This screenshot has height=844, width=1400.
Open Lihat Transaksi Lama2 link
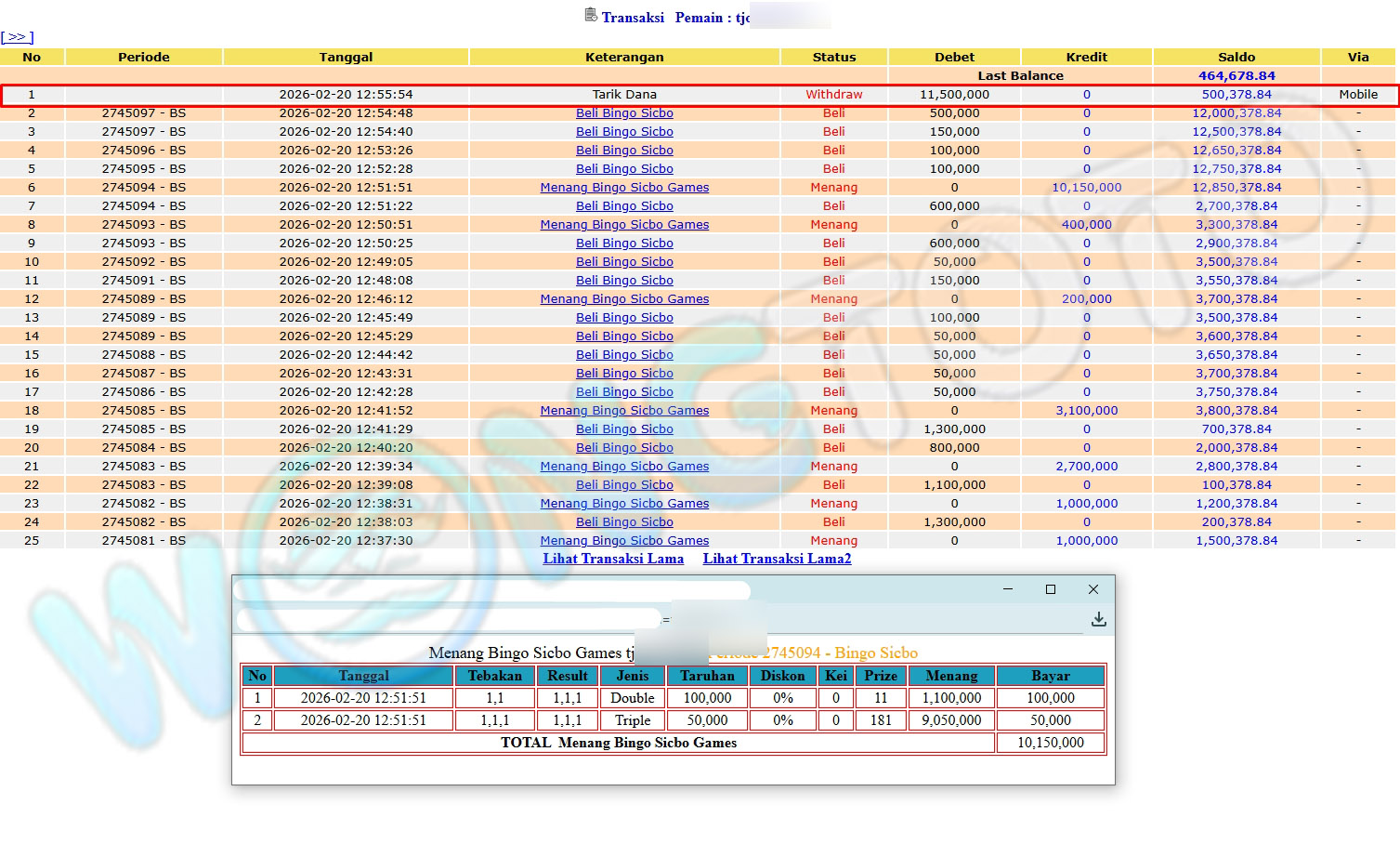pos(777,559)
